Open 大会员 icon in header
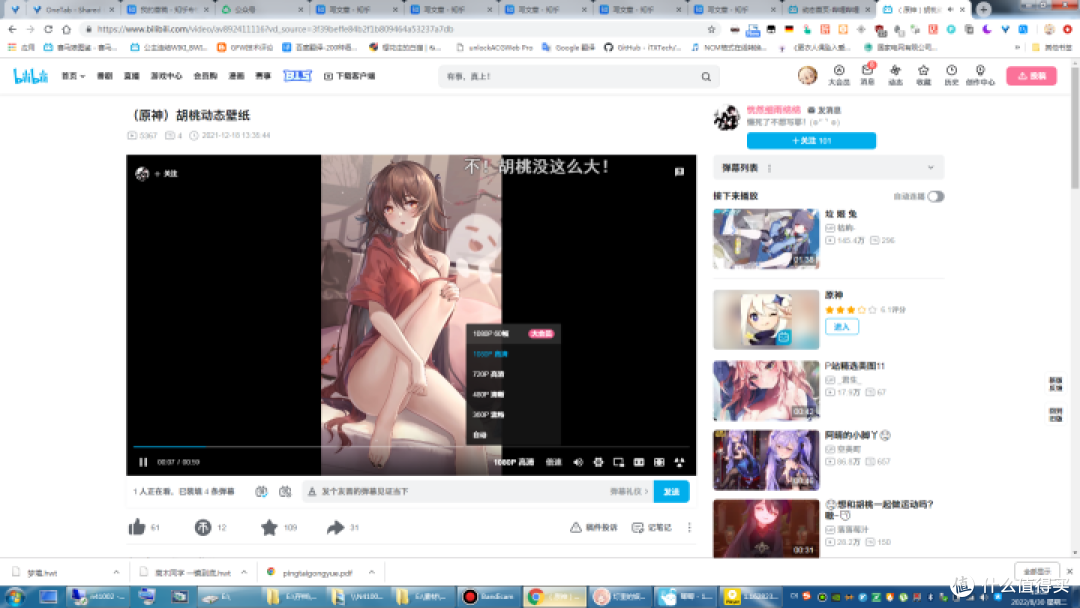 [x=838, y=74]
